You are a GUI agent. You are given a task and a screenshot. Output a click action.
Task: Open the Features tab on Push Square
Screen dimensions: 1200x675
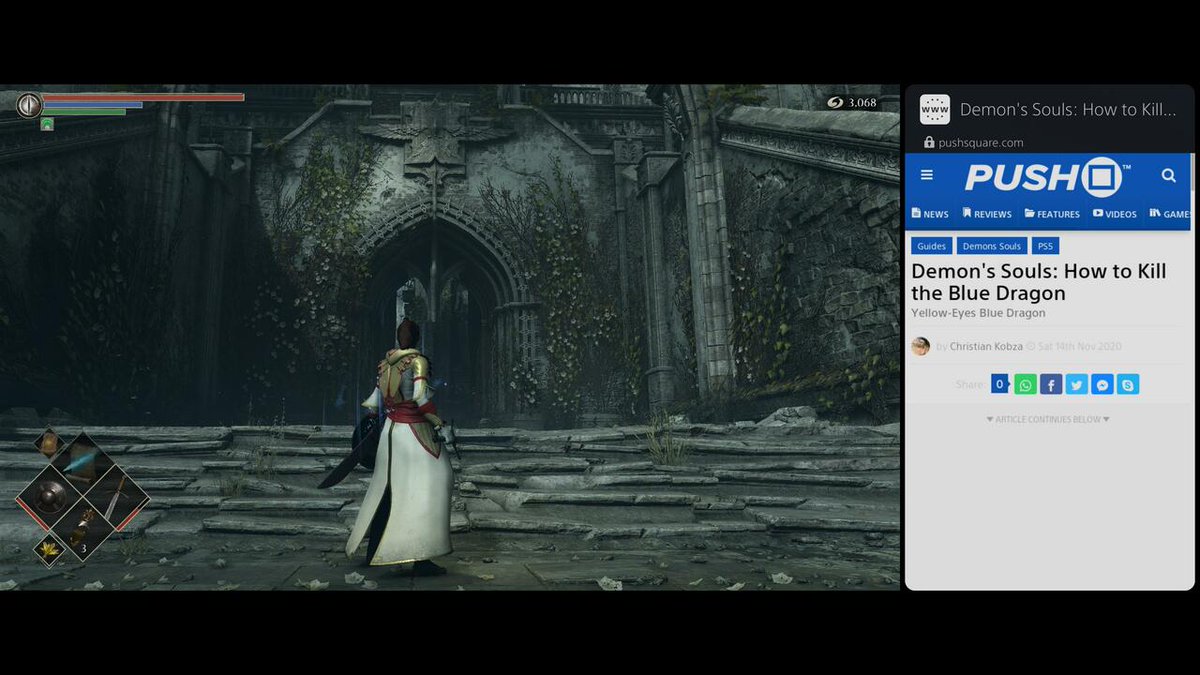1052,214
